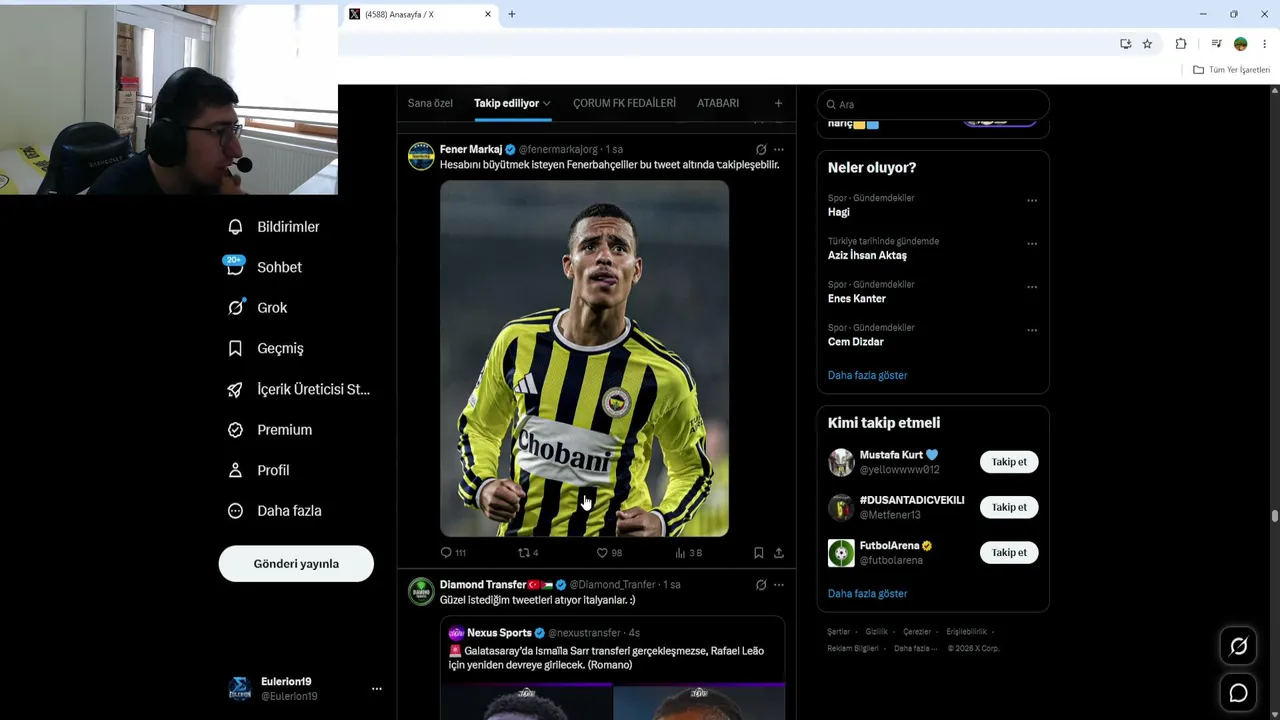1280x720 pixels.
Task: Open options for Cem Dizdar trend
Action: (1032, 330)
